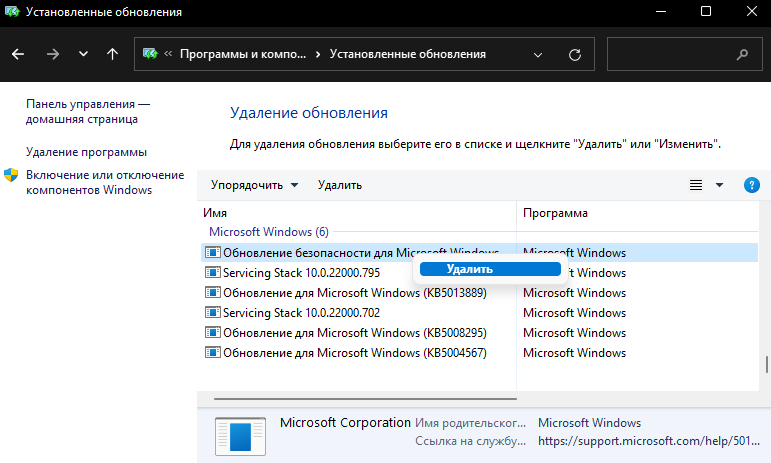The height and width of the screenshot is (463, 771).
Task: Click the large update thumbnail in details pane
Action: click(240, 436)
